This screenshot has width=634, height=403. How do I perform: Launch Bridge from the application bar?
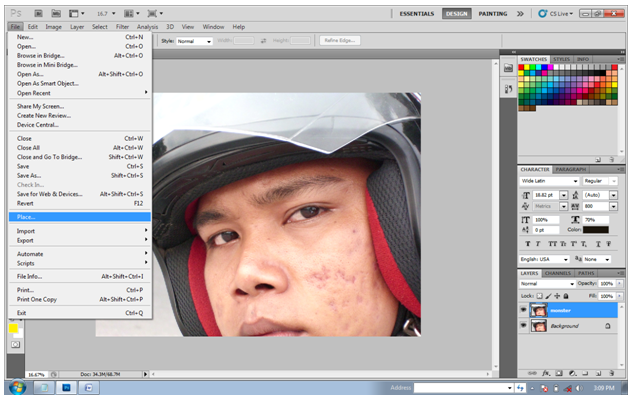[x=38, y=13]
